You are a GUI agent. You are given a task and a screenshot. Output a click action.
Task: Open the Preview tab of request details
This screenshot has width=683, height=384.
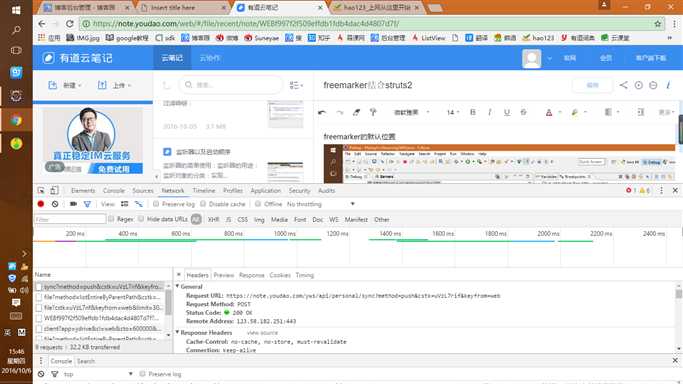[224, 275]
